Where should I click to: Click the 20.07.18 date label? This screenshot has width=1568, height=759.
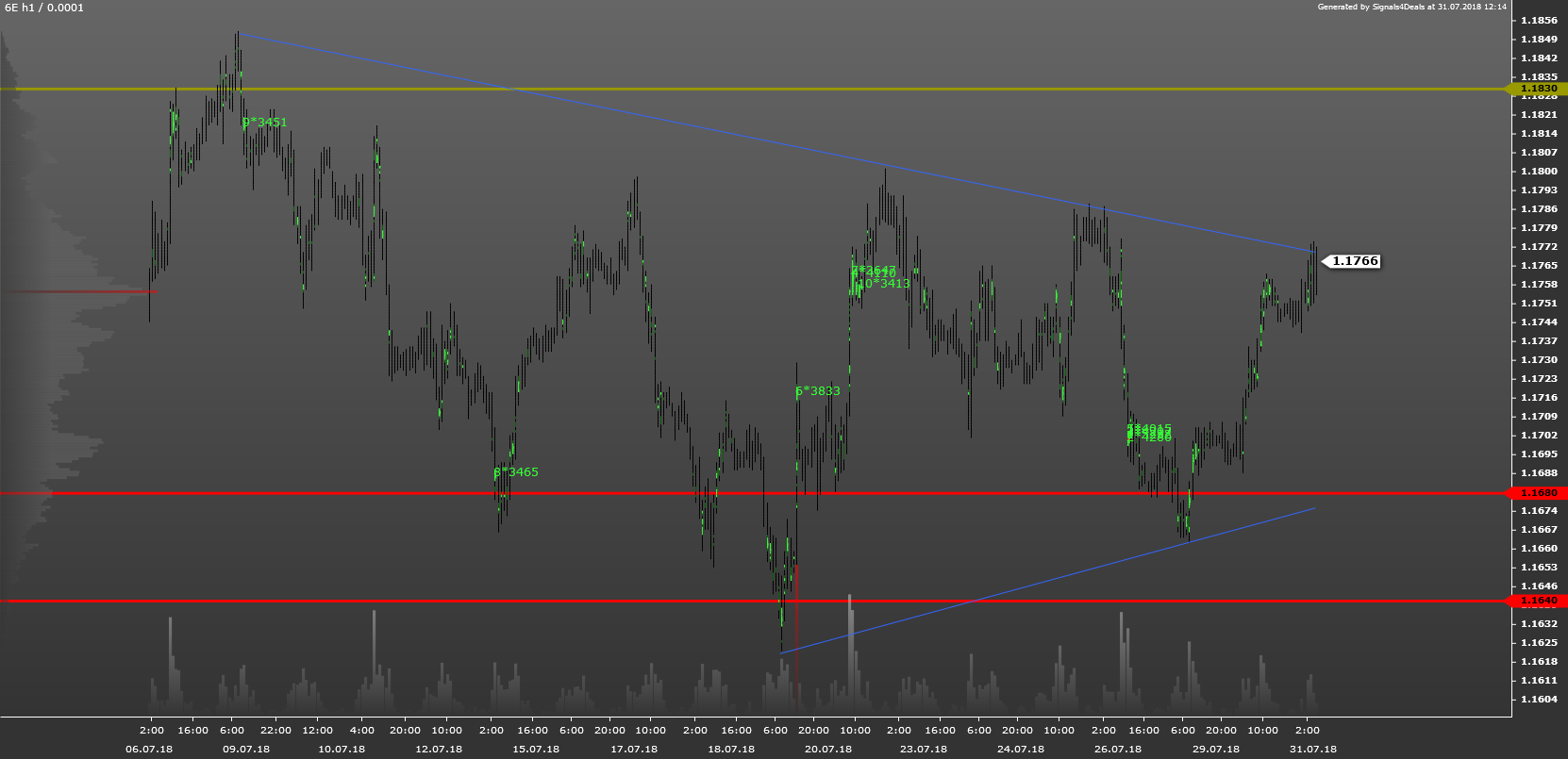[x=828, y=750]
